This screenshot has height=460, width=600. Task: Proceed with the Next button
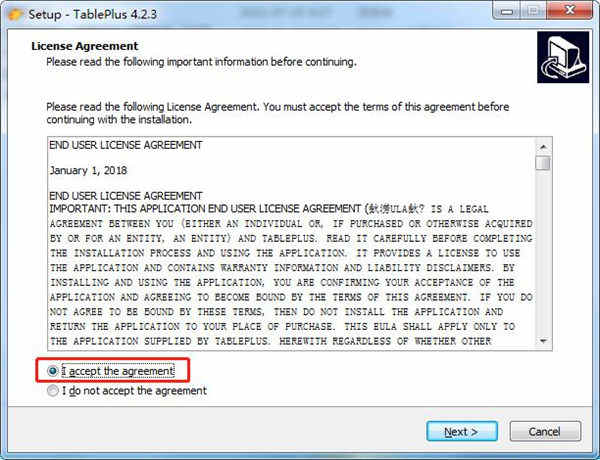click(x=462, y=431)
